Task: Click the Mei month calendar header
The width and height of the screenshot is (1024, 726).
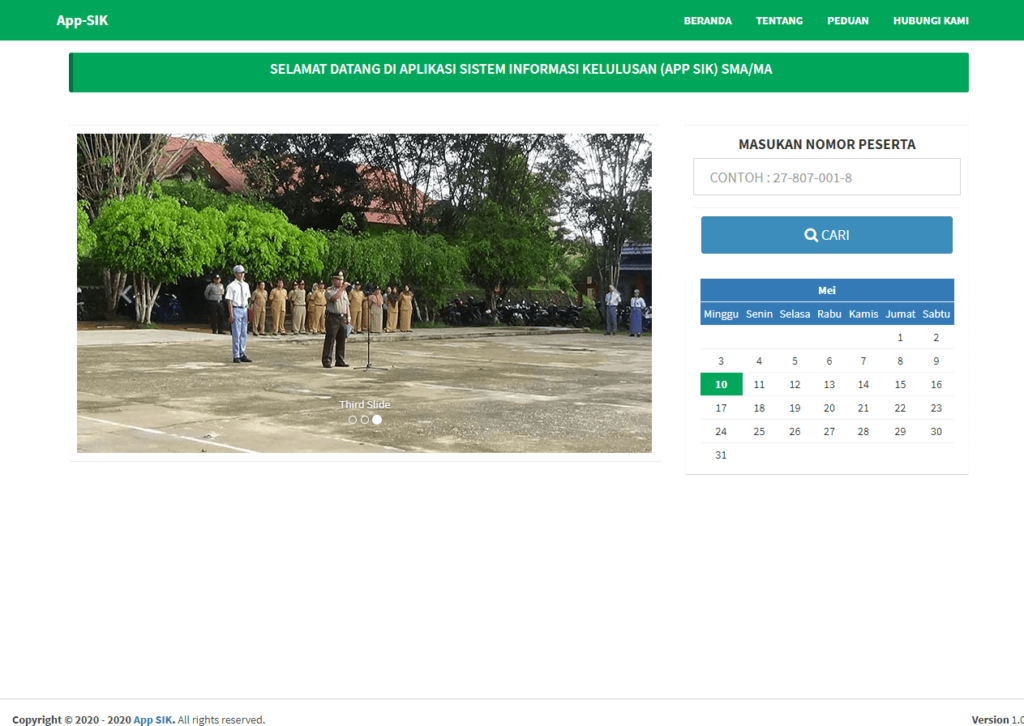Action: [826, 291]
